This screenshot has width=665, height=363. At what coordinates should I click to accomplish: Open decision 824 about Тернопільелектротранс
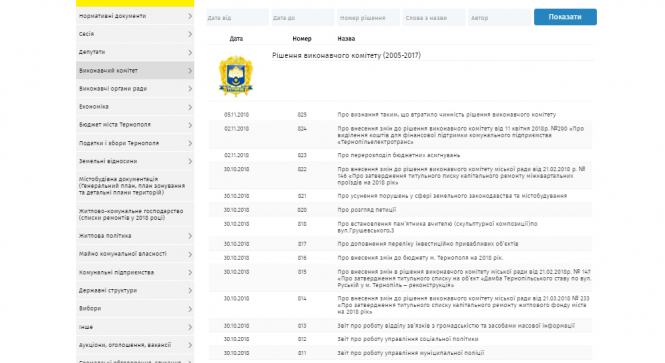click(461, 135)
